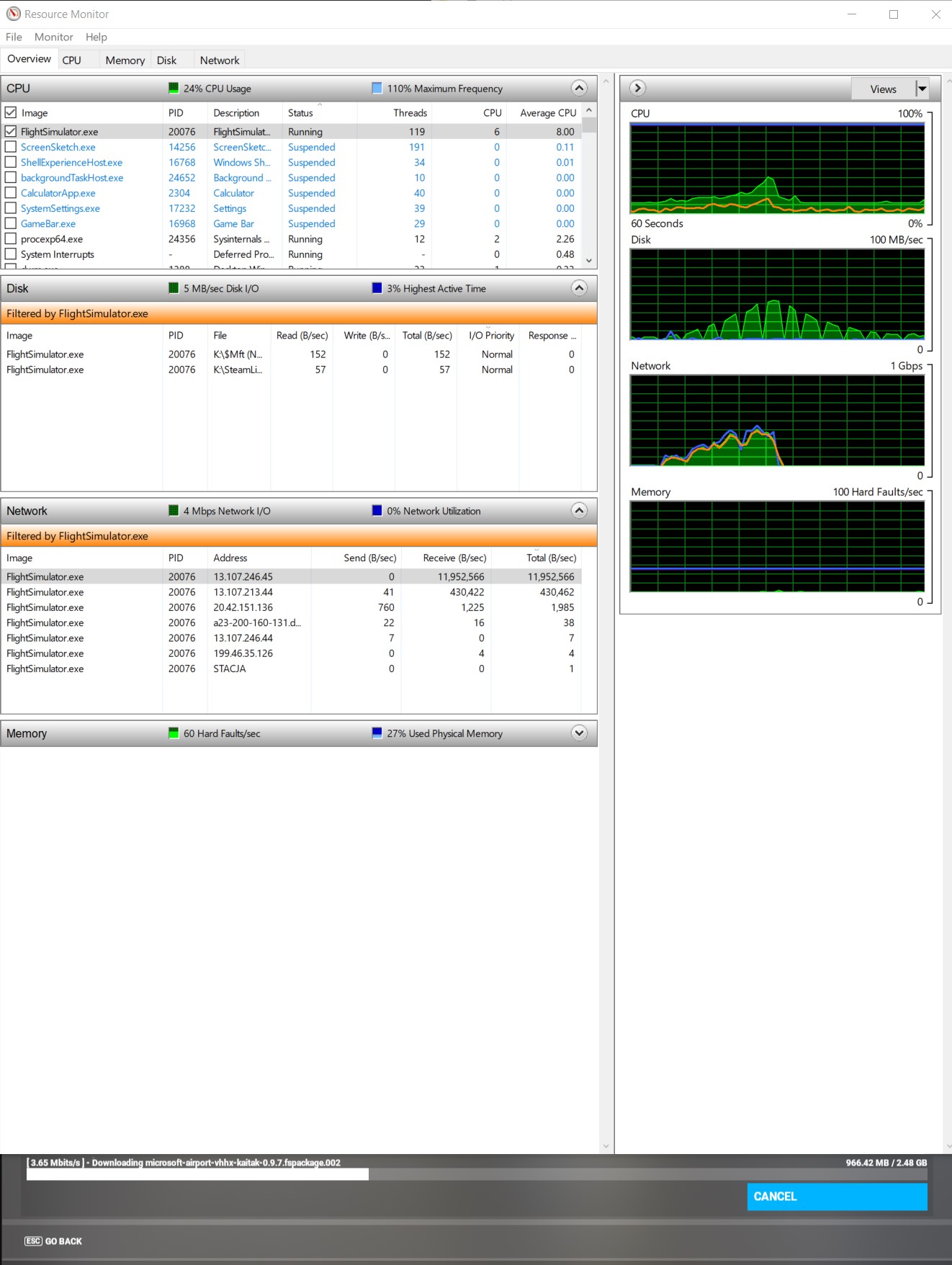
Task: Check the GameBar.exe process checkbox
Action: tap(11, 223)
